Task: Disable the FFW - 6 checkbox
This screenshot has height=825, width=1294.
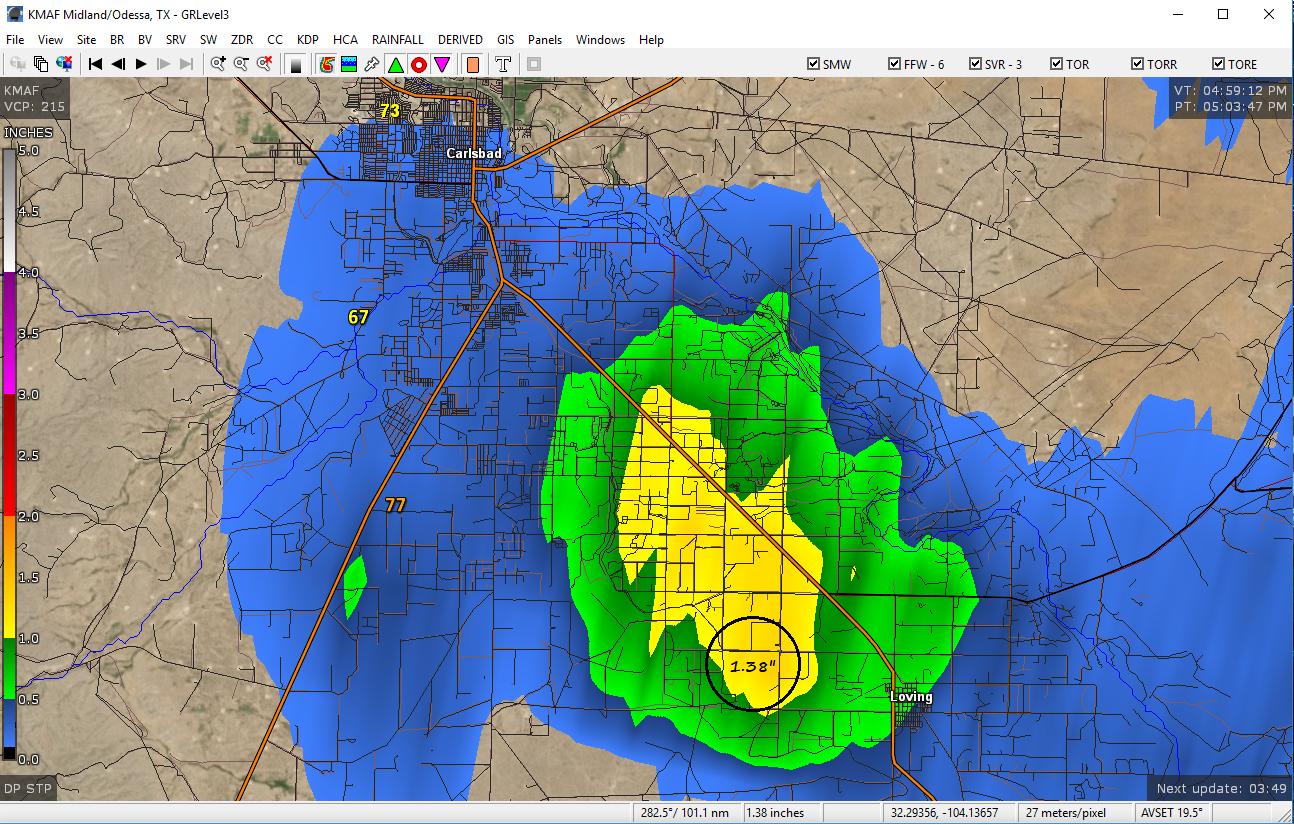Action: [895, 63]
